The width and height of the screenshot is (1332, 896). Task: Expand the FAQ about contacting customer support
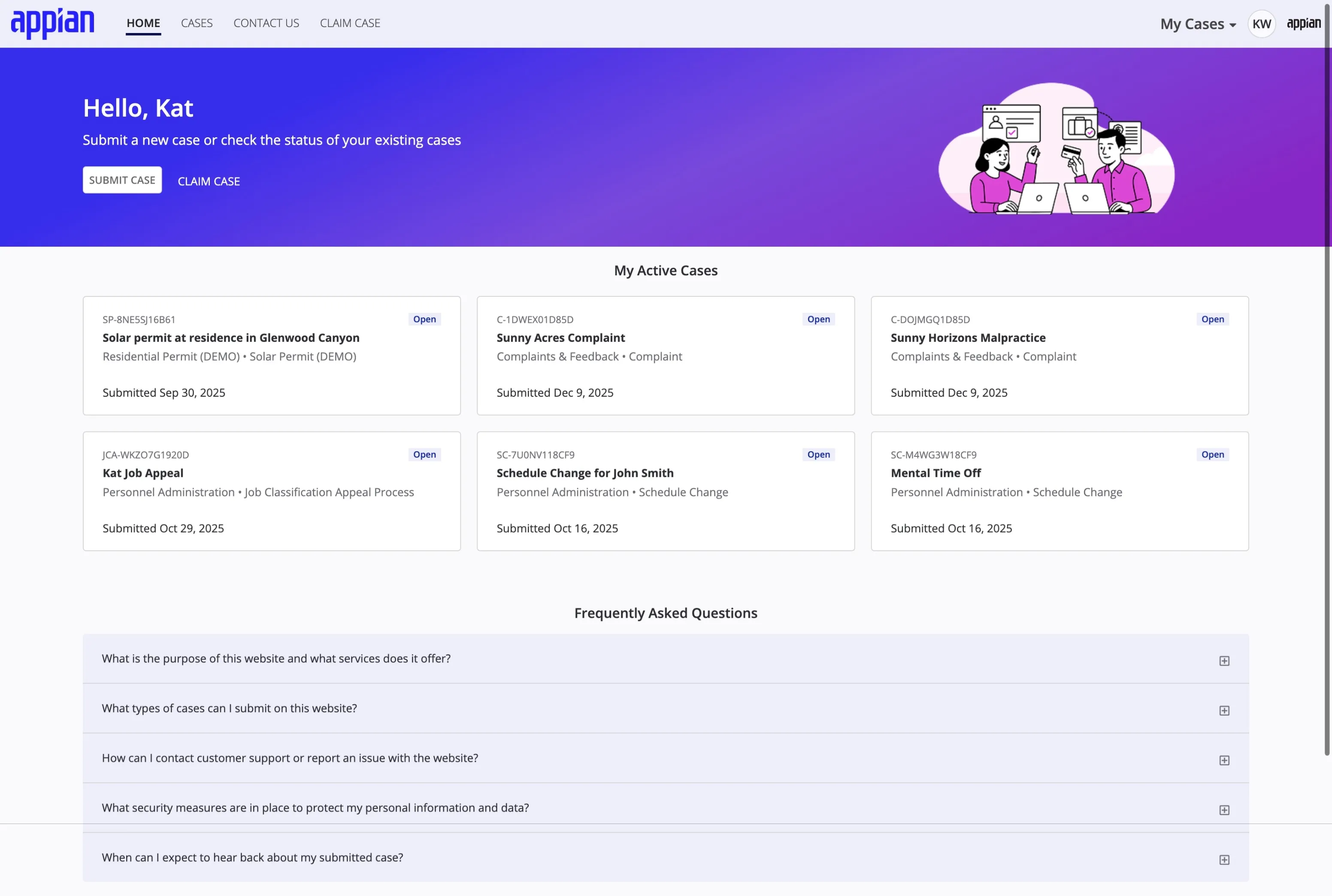tap(1225, 760)
